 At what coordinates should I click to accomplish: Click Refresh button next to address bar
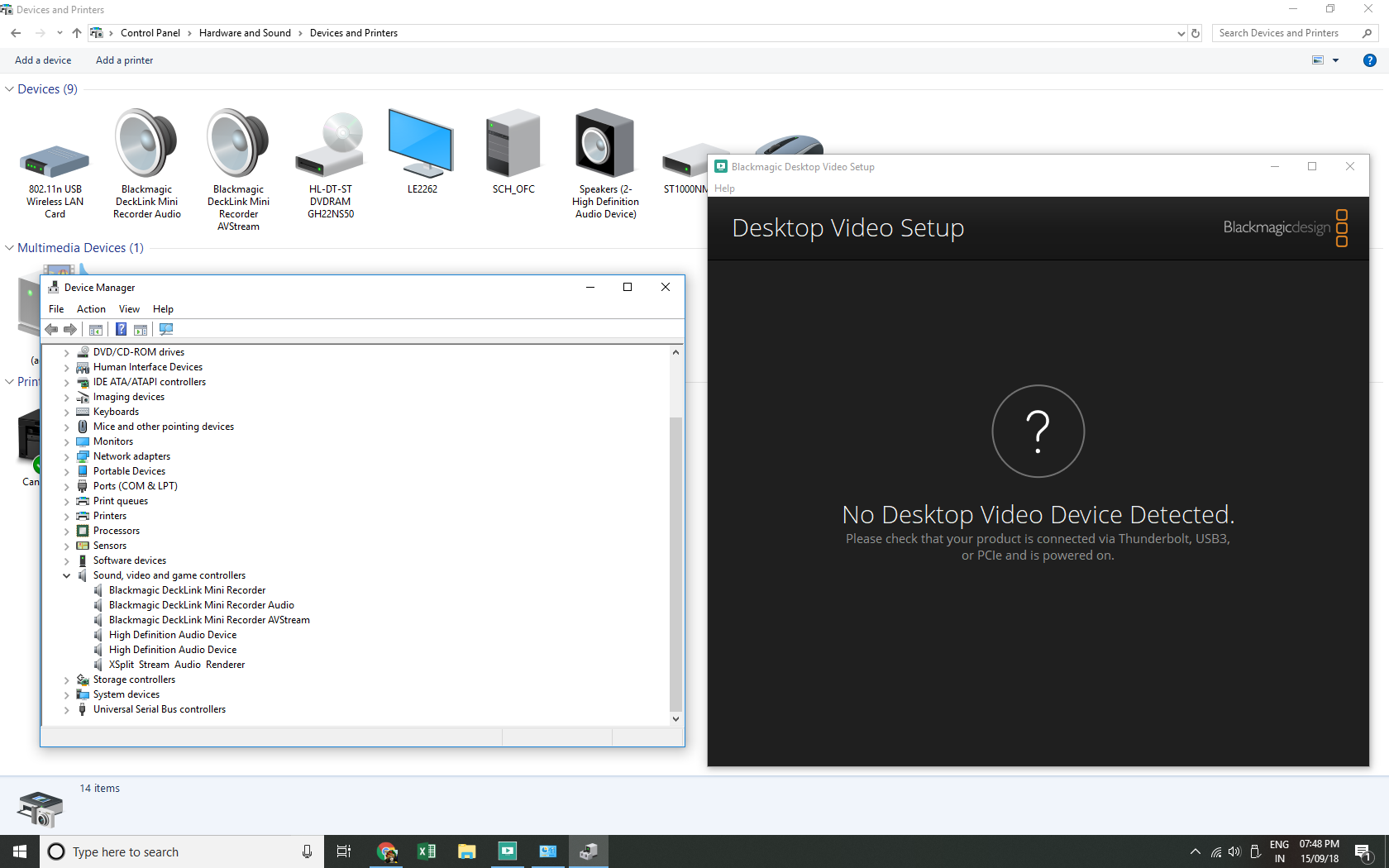point(1196,34)
